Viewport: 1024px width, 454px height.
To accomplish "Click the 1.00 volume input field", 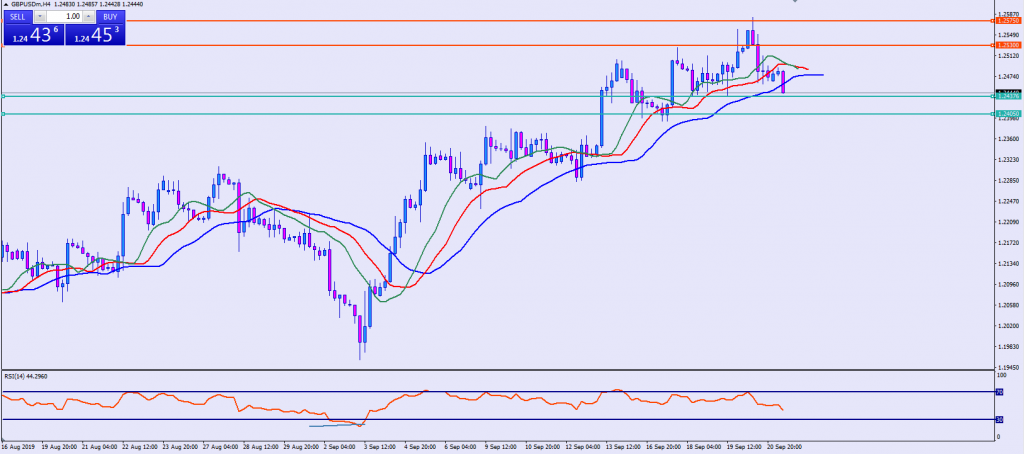I will tap(64, 17).
